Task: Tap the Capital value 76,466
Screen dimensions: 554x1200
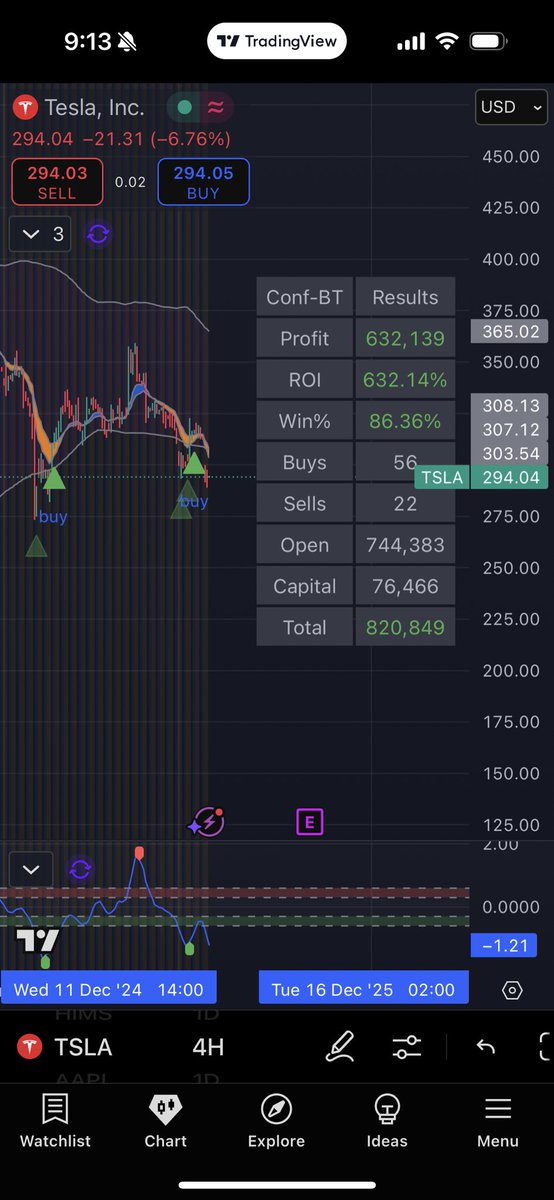Action: 405,586
